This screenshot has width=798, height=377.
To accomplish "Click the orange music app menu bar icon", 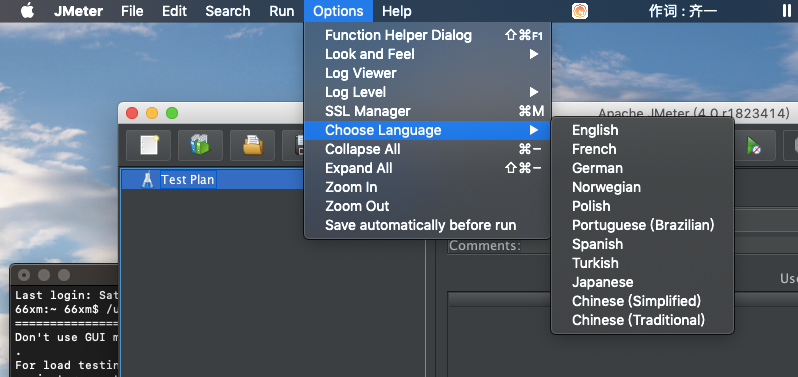I will point(580,11).
